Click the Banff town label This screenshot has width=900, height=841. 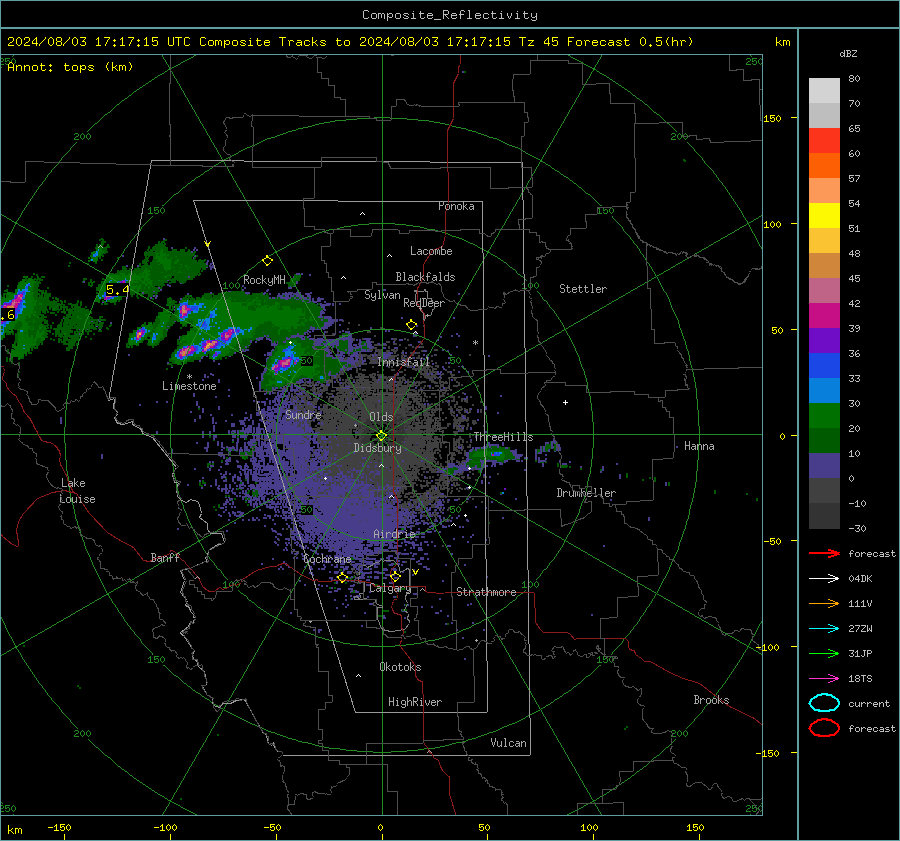tap(165, 558)
